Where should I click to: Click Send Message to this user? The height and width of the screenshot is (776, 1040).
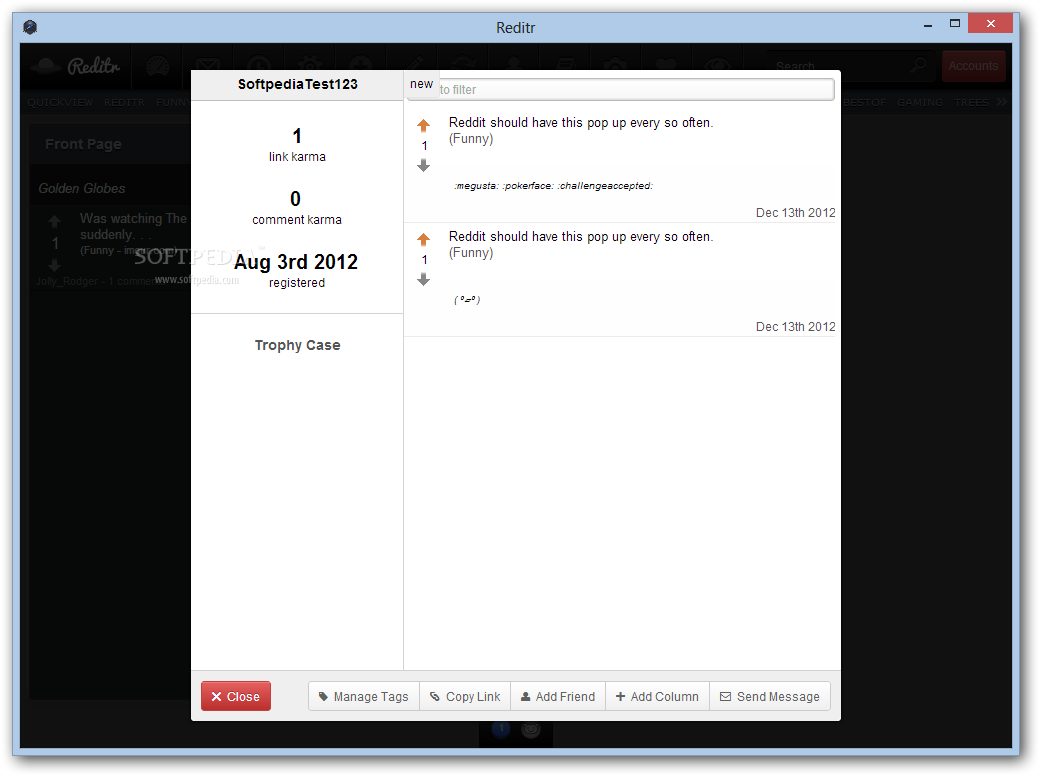tap(770, 696)
